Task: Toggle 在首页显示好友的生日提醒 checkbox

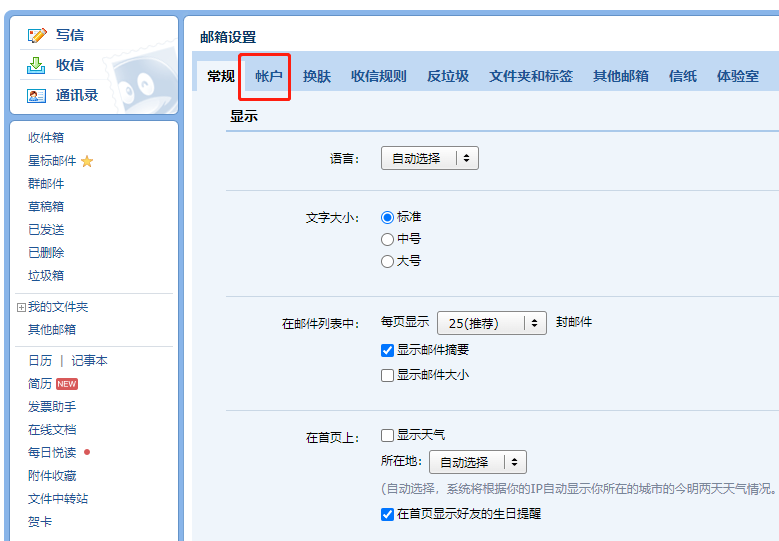Action: [x=388, y=514]
